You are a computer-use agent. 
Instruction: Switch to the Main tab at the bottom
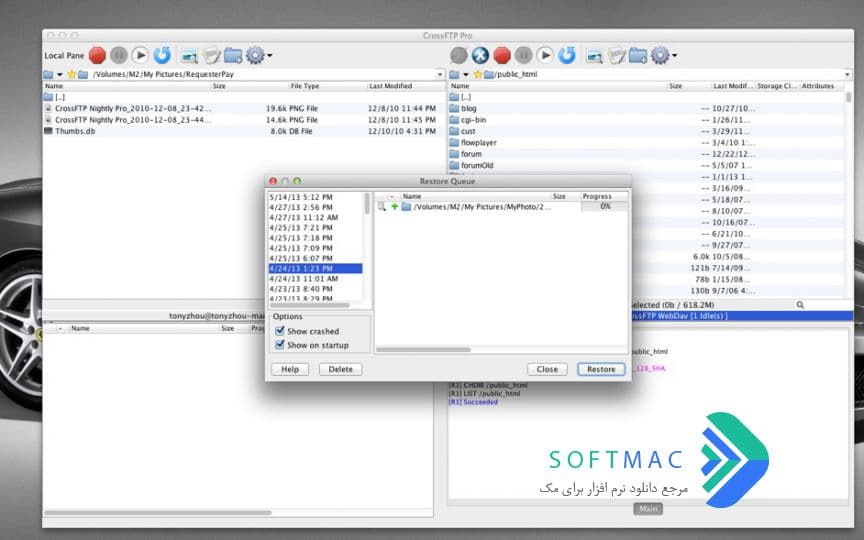648,509
